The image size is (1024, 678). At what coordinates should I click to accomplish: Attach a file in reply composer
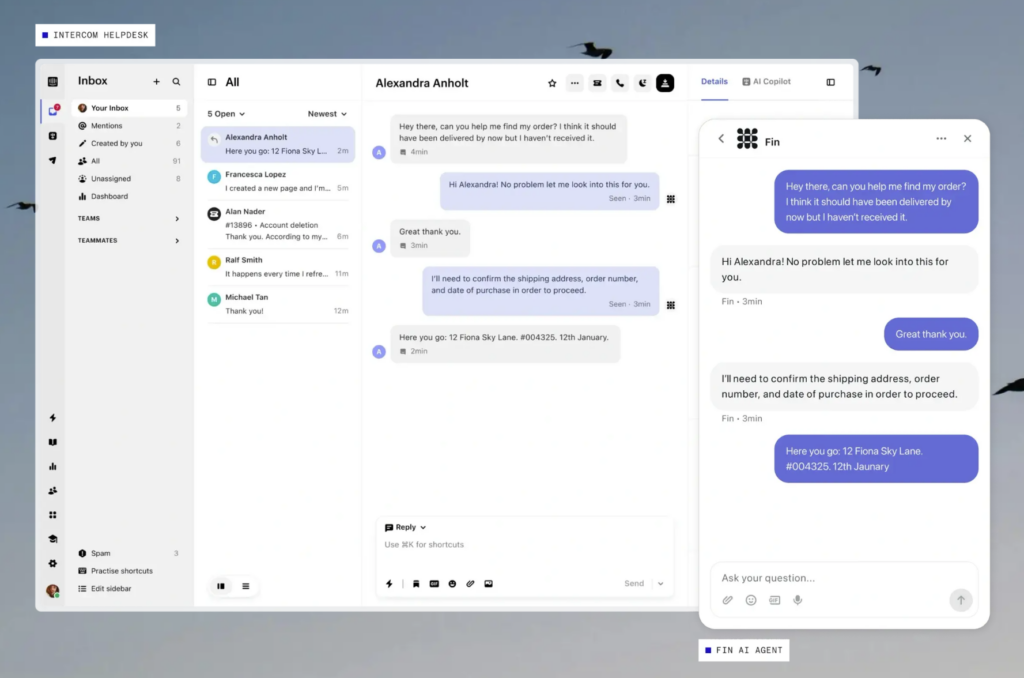tap(470, 584)
